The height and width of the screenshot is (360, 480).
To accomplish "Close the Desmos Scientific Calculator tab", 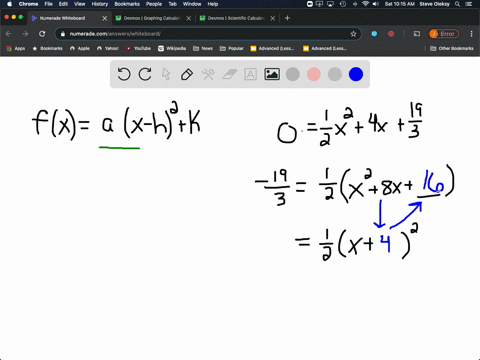I will [x=273, y=18].
